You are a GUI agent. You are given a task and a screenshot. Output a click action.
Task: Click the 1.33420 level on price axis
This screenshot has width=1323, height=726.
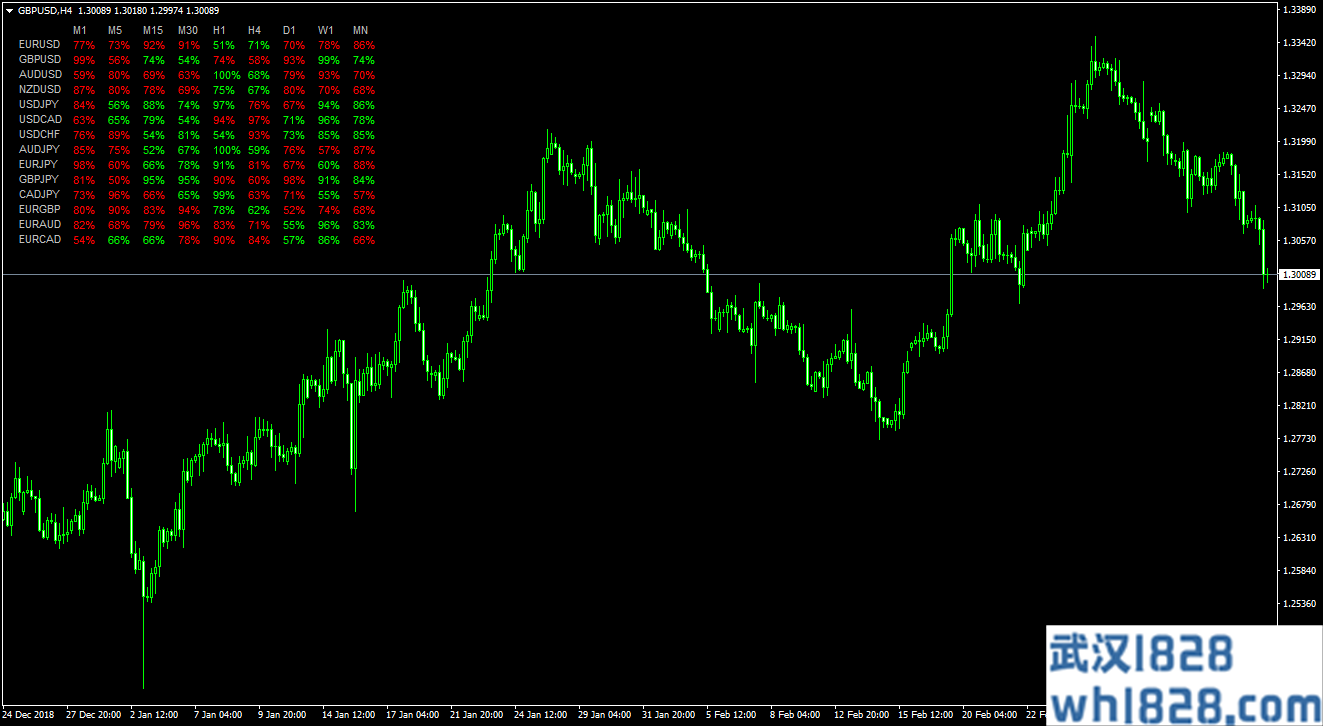pyautogui.click(x=1300, y=43)
